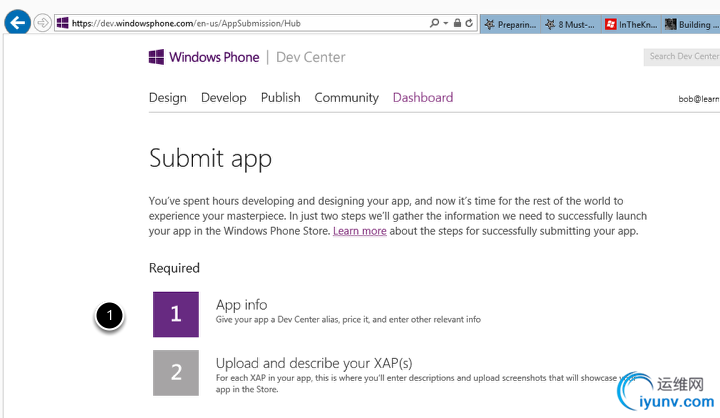Open the Community menu
720x418 pixels.
(347, 98)
